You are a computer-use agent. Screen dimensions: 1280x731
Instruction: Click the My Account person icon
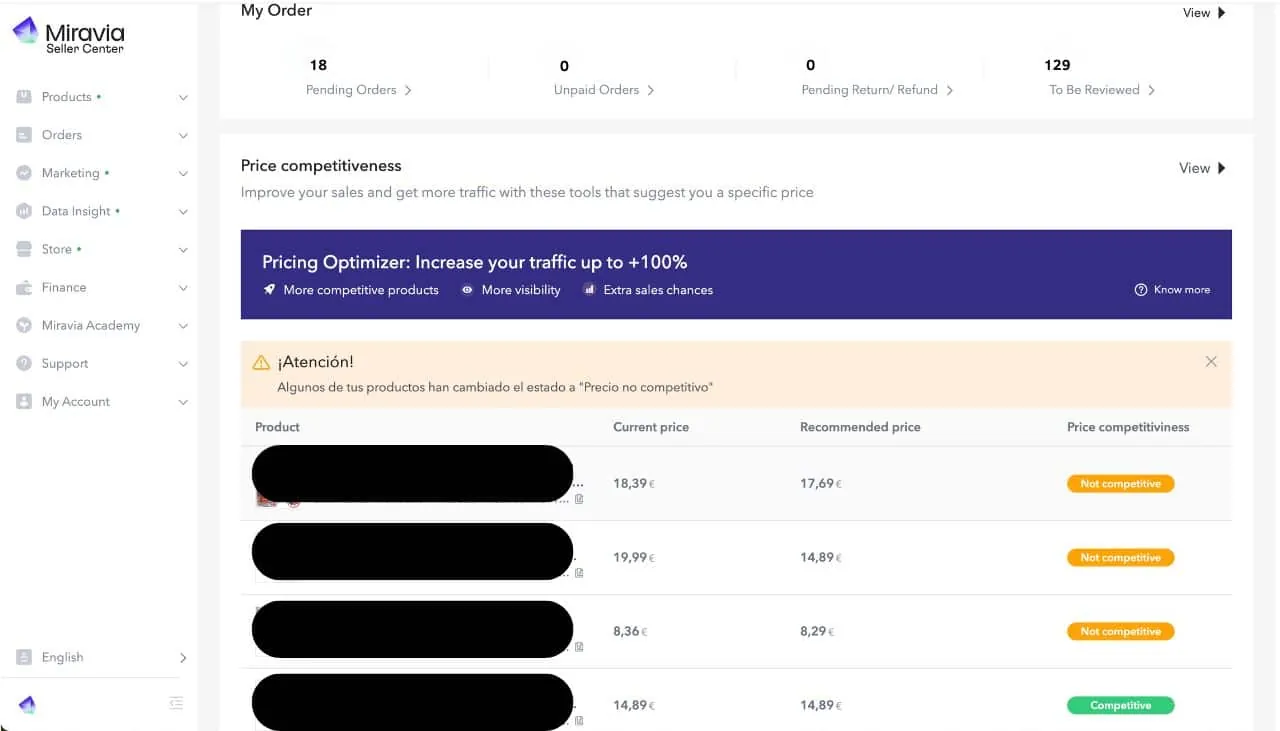24,401
